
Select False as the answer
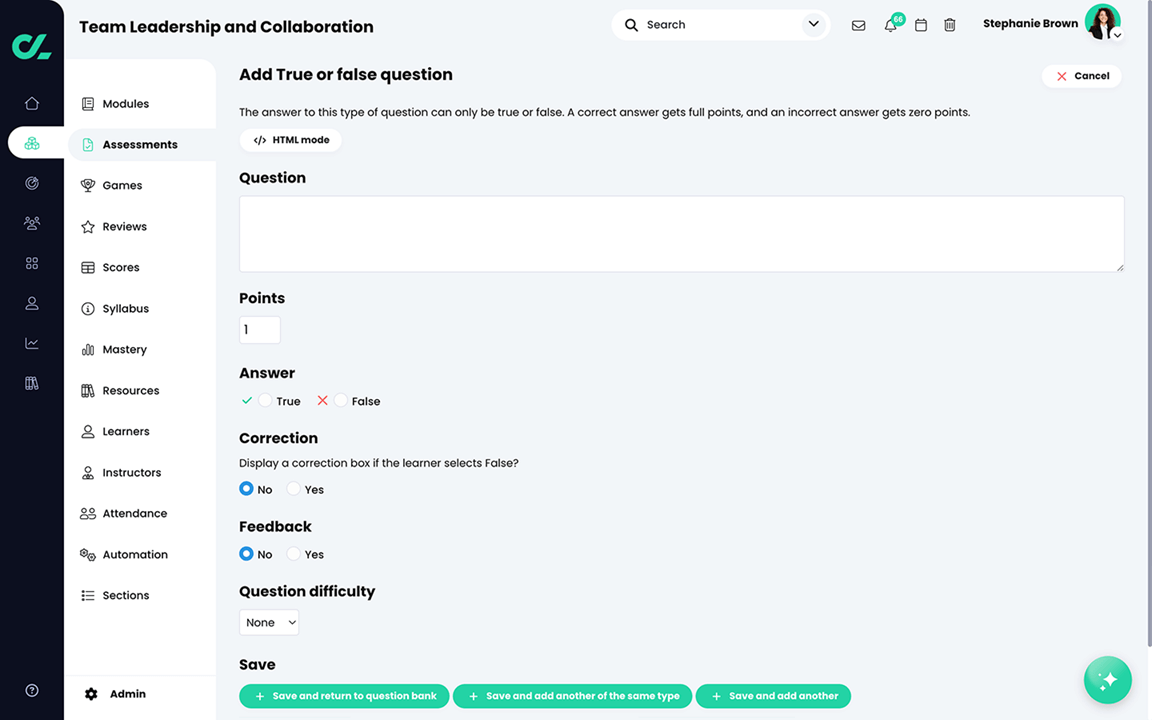click(341, 401)
